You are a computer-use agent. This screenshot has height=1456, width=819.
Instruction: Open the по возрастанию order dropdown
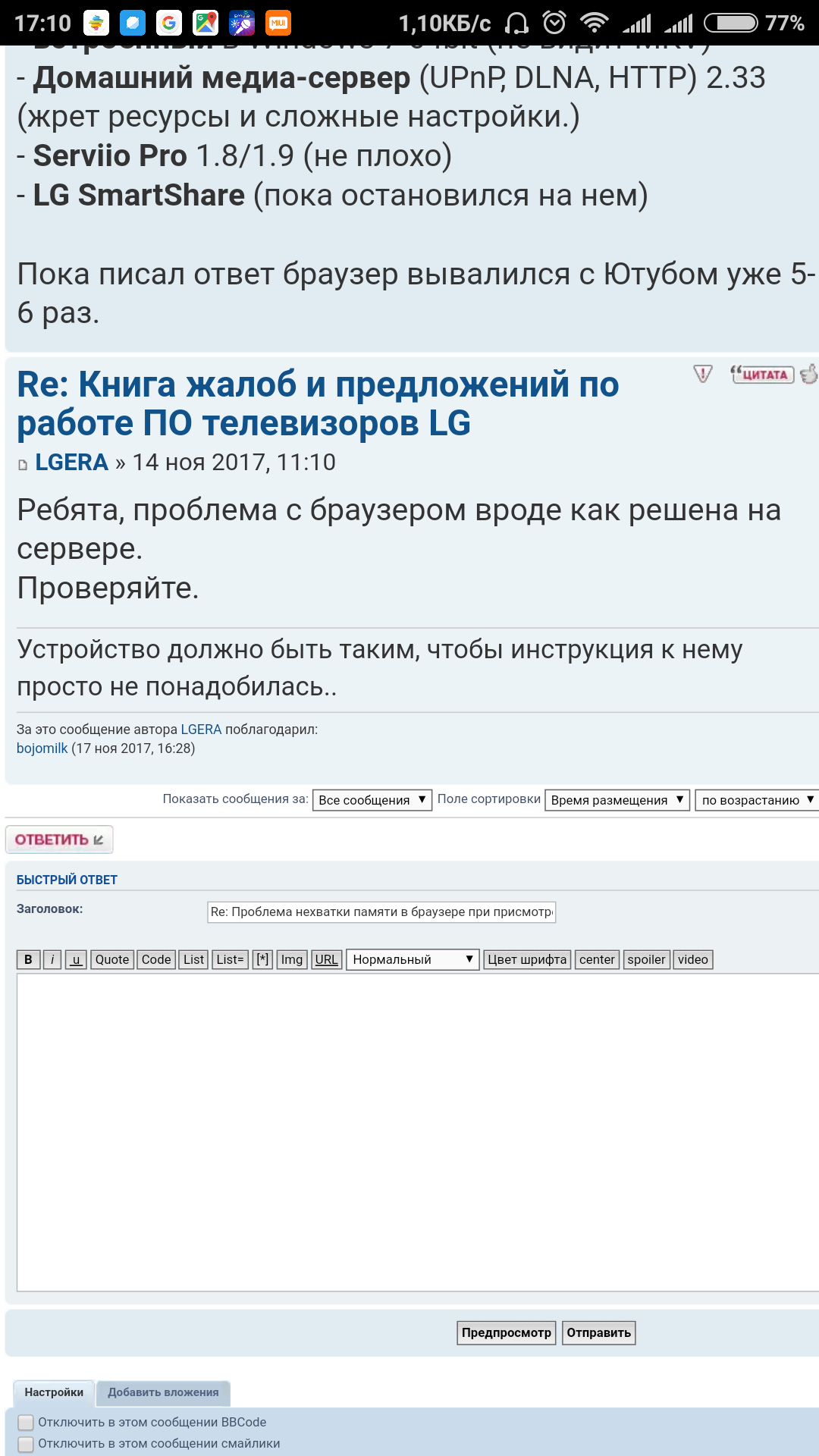pyautogui.click(x=756, y=800)
